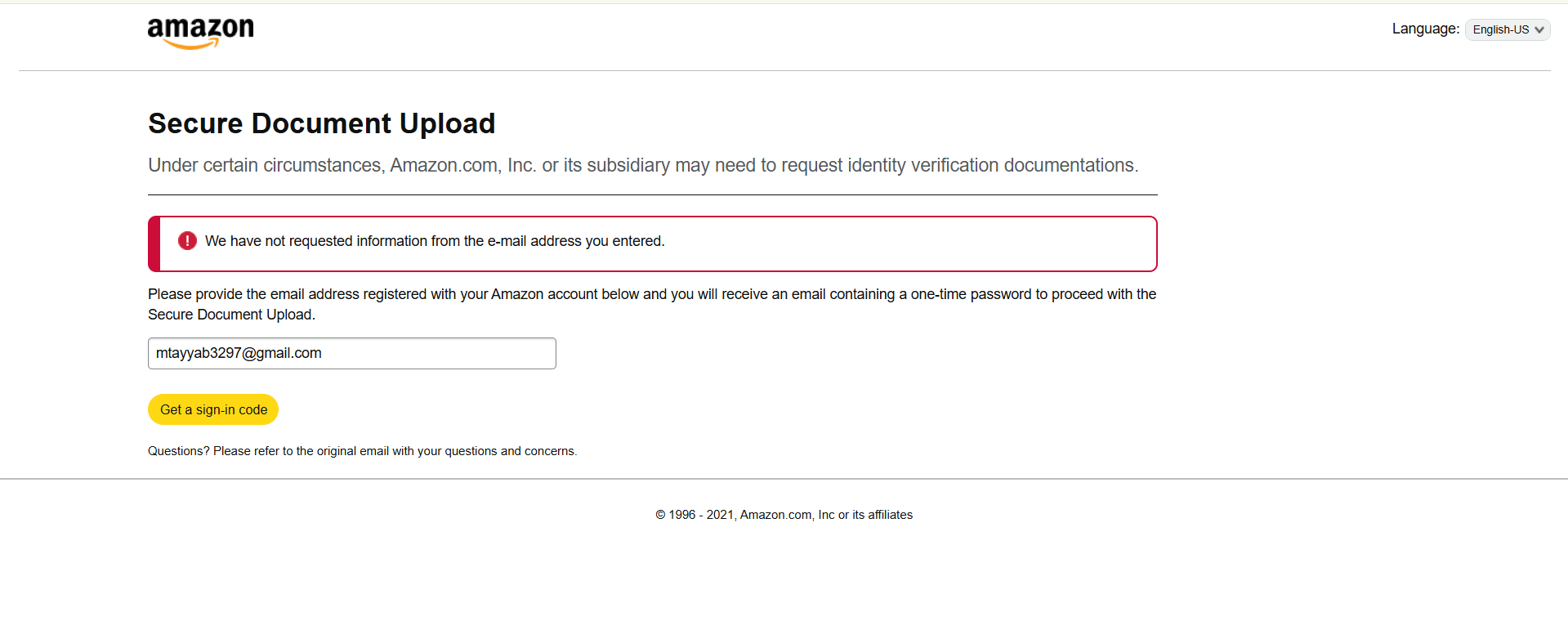Open the English-US language dropdown
Image resolution: width=1568 pixels, height=639 pixels.
1508,29
